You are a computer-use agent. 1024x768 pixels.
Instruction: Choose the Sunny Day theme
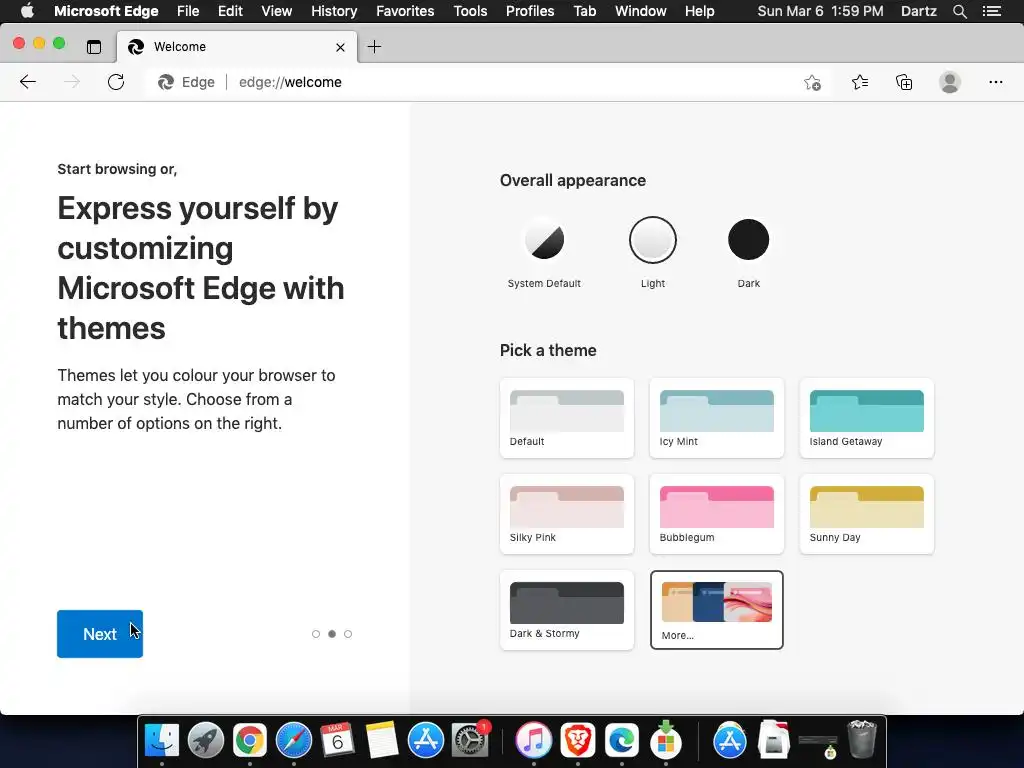867,514
